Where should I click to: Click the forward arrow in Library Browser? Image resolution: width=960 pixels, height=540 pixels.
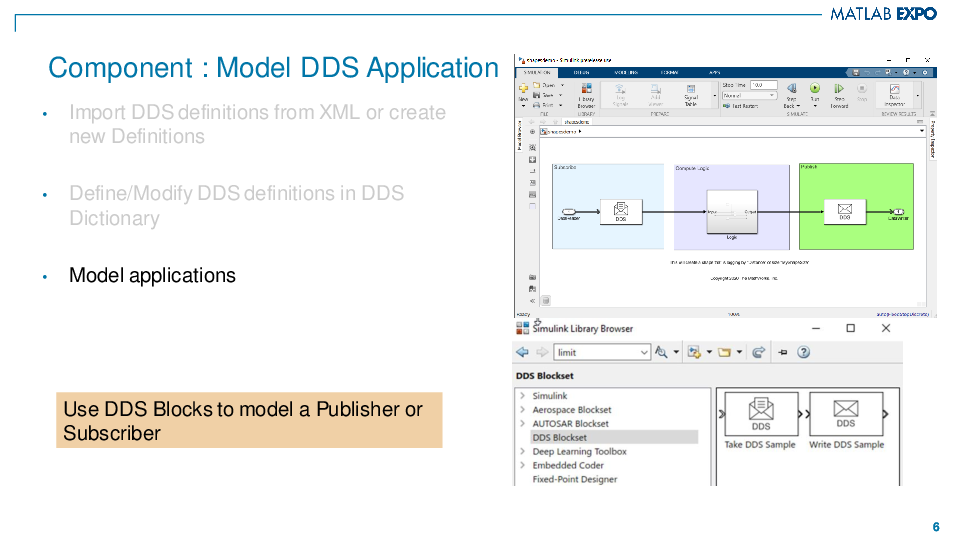click(x=542, y=352)
